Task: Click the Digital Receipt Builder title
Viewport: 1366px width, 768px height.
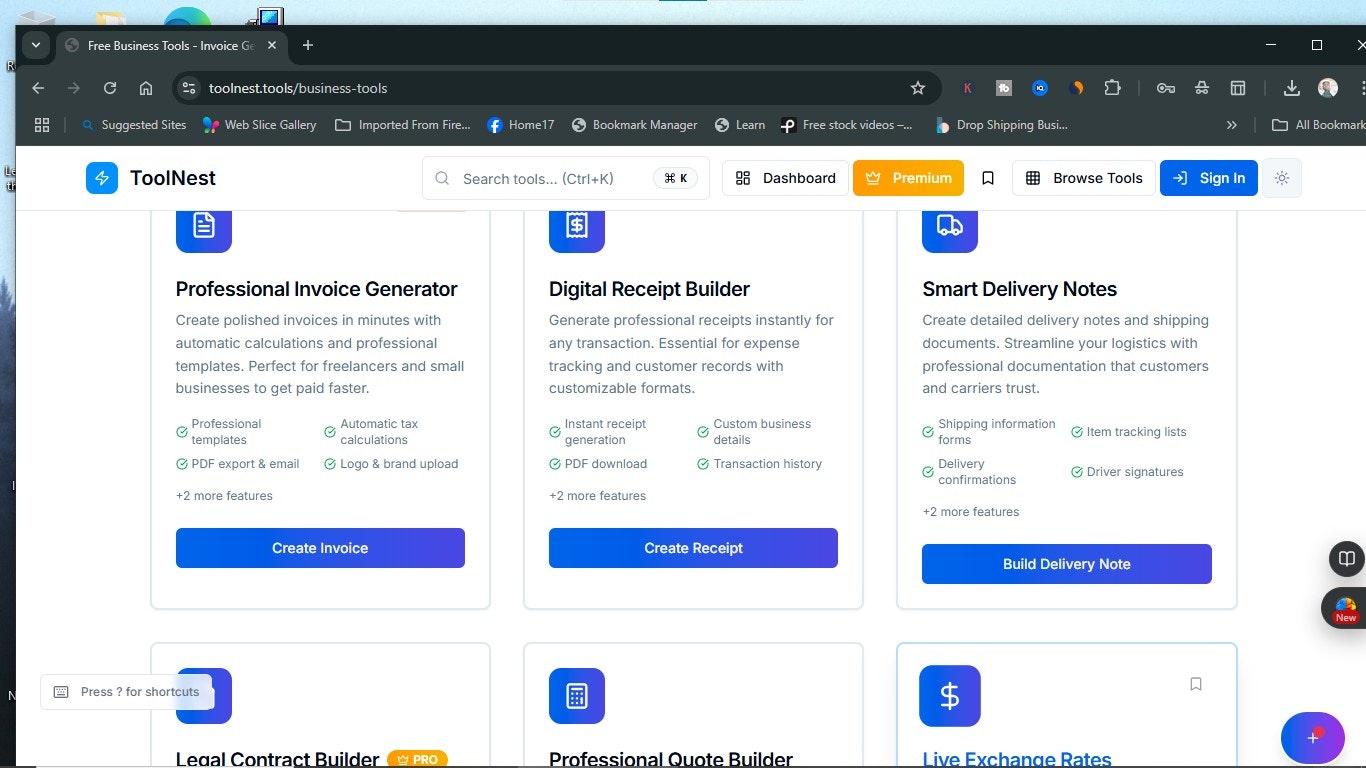Action: [649, 289]
